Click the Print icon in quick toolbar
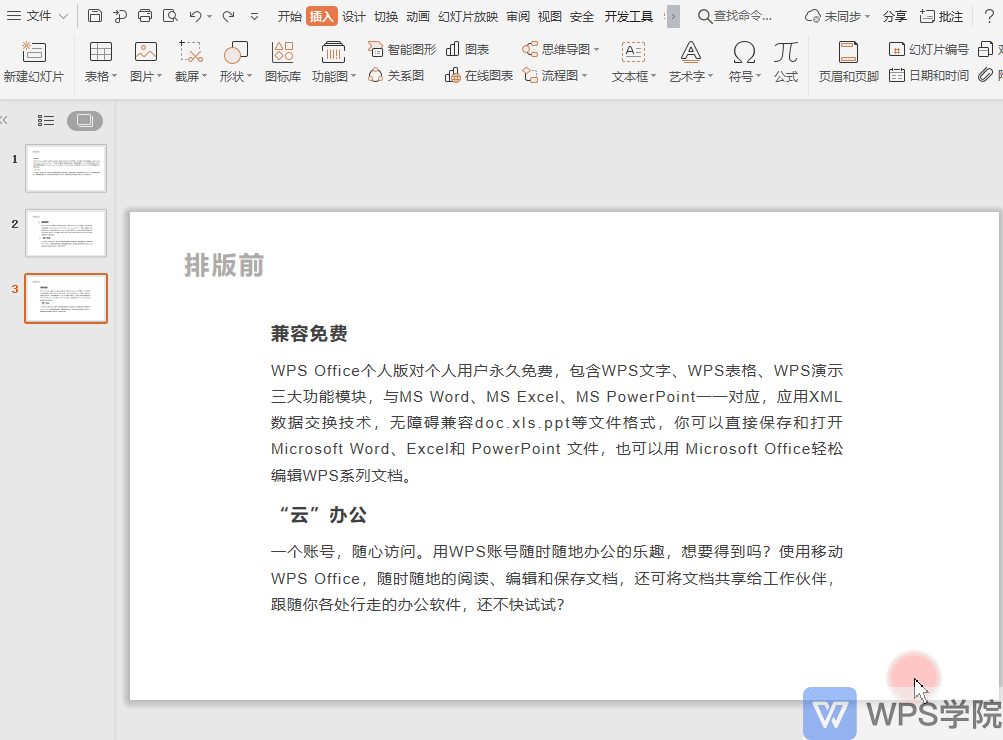 click(x=145, y=16)
